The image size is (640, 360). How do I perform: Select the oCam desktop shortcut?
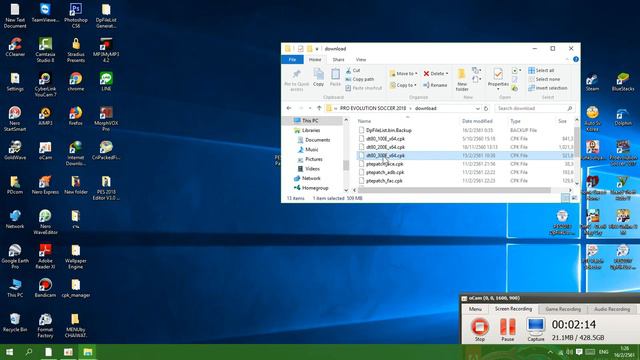tap(45, 150)
